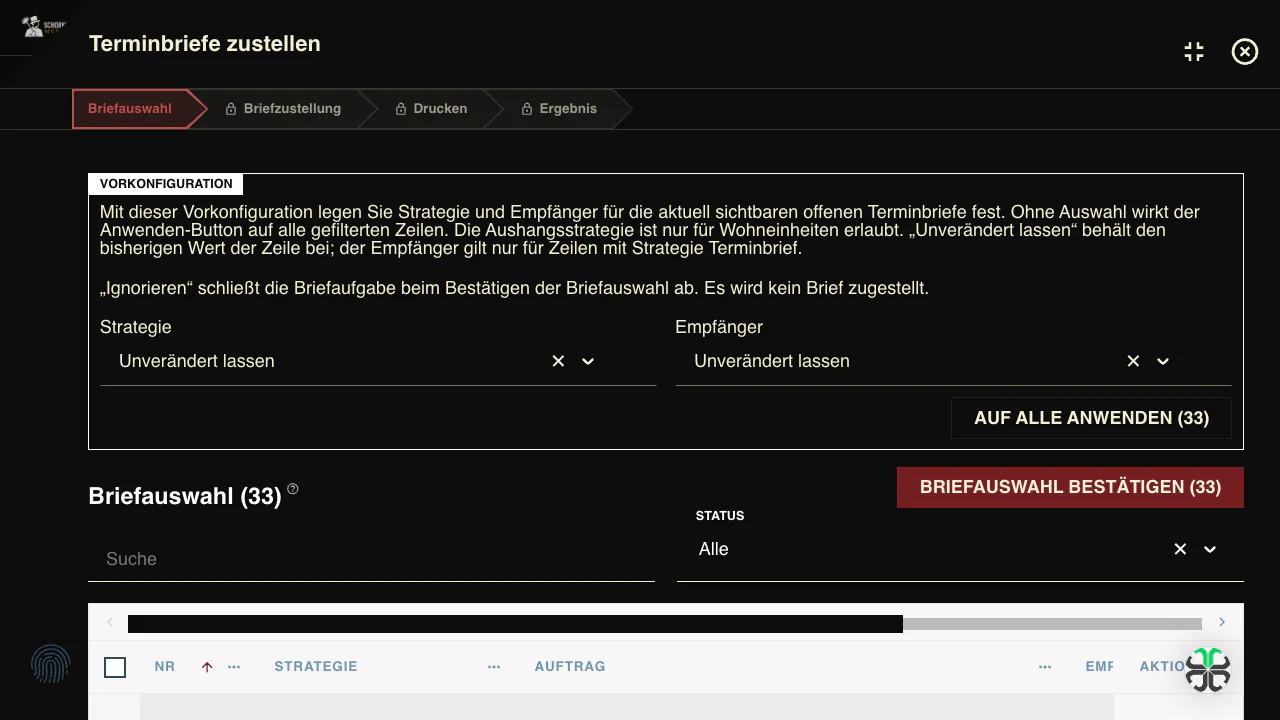Go to the locked Drucken step
The width and height of the screenshot is (1280, 720).
[x=431, y=109]
